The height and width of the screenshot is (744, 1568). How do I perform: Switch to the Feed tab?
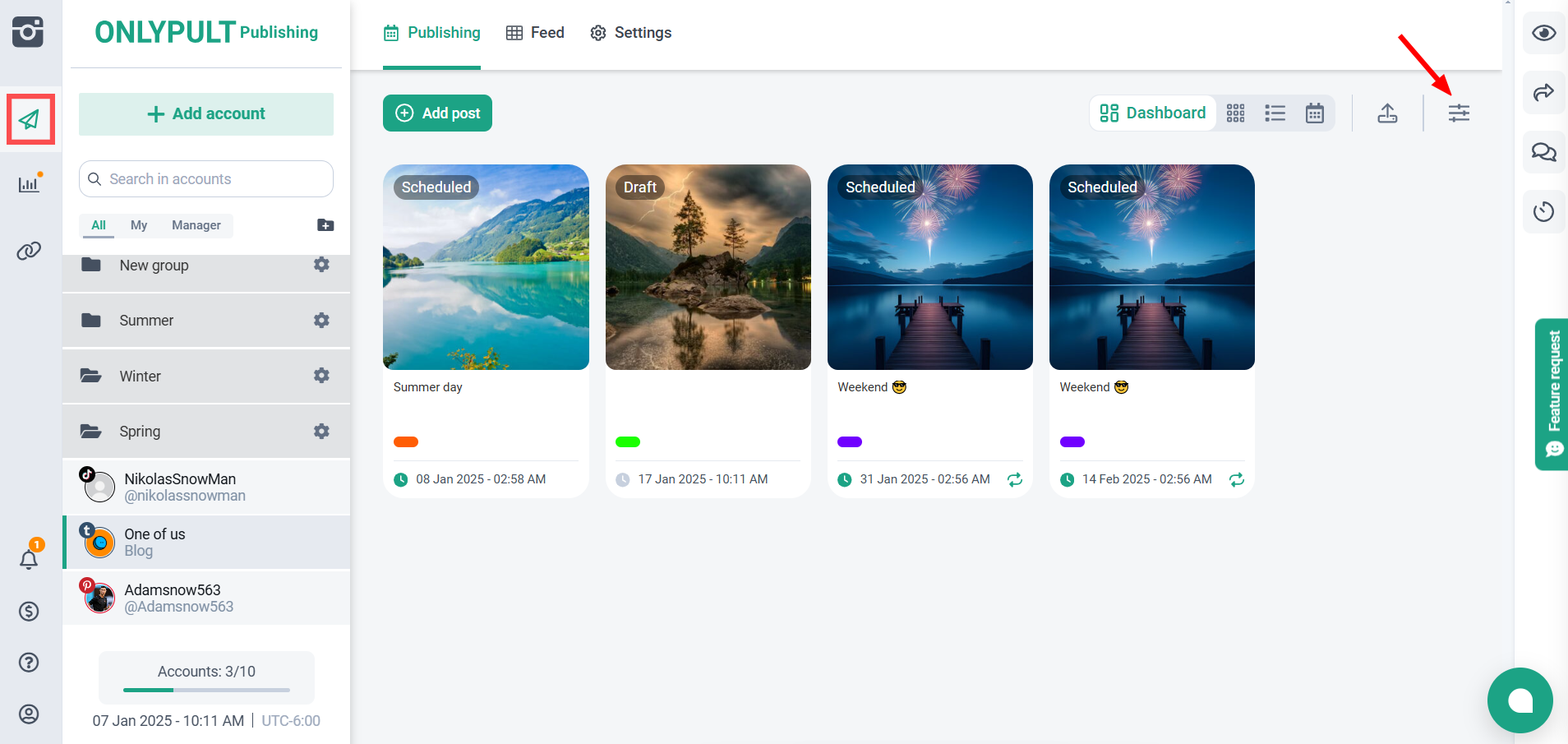pyautogui.click(x=535, y=33)
